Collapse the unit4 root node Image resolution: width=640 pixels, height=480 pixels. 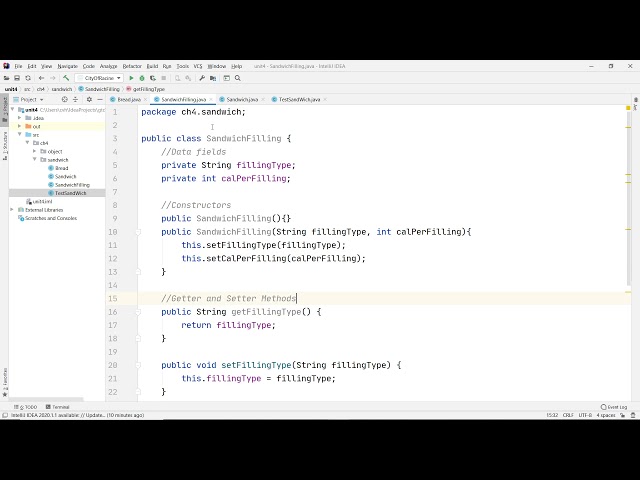(12, 109)
